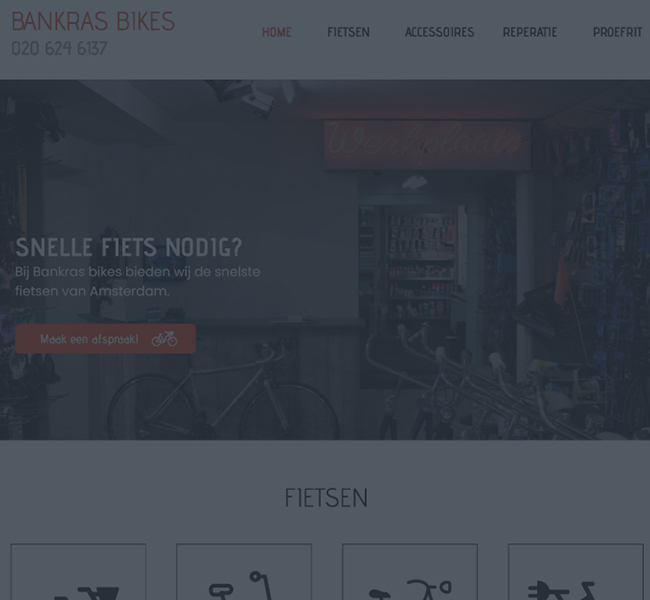The image size is (650, 600).
Task: Open the REPERATIE page
Action: click(530, 32)
